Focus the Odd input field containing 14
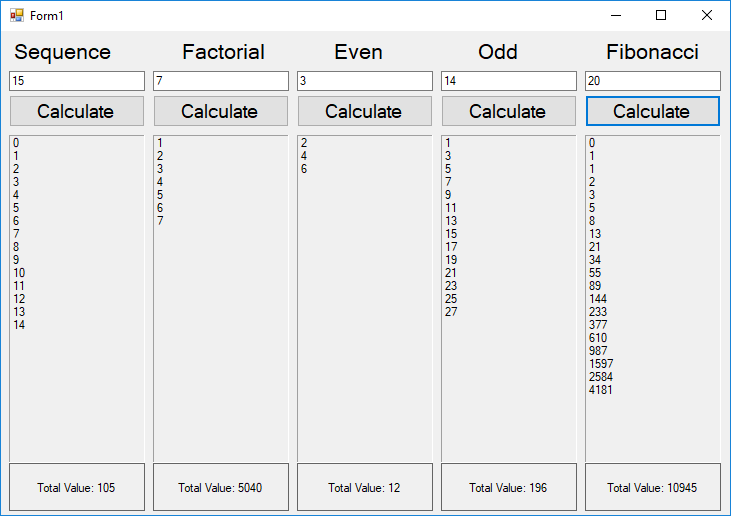 (509, 81)
